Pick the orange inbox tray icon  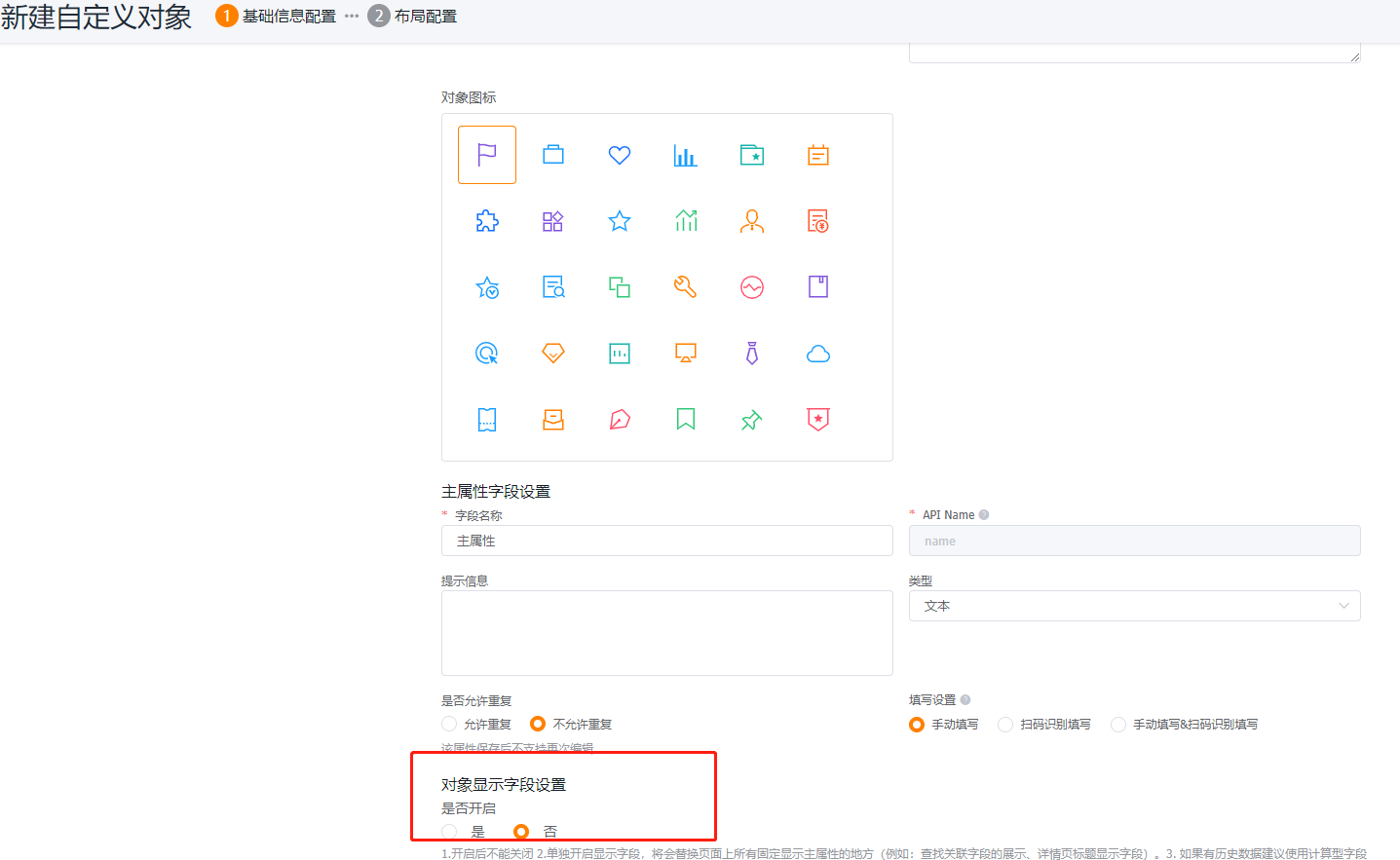(x=553, y=420)
